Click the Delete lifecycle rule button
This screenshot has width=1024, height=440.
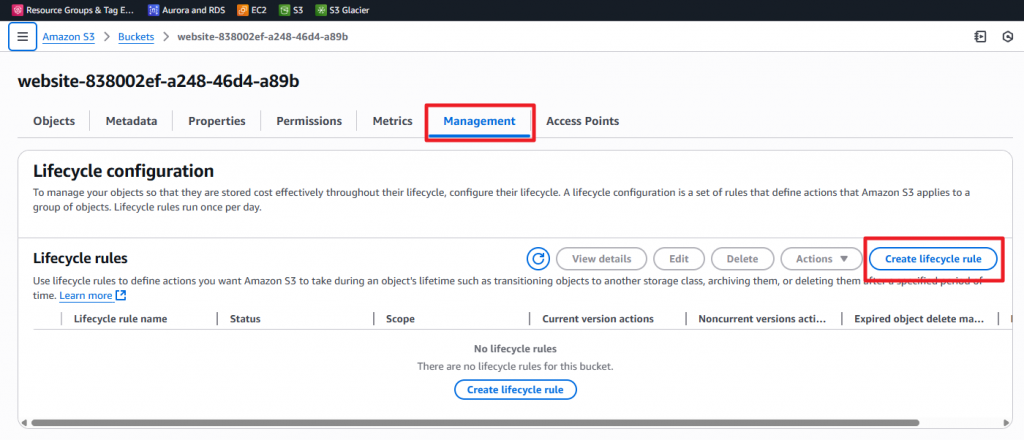pos(743,259)
